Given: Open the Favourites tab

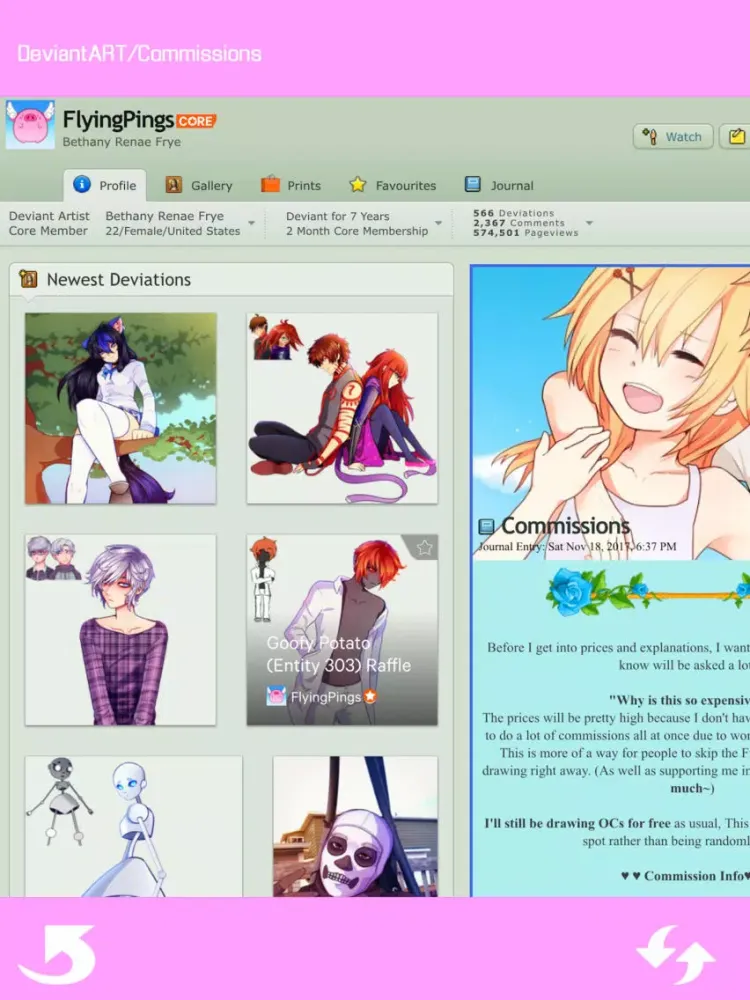Looking at the screenshot, I should point(393,186).
